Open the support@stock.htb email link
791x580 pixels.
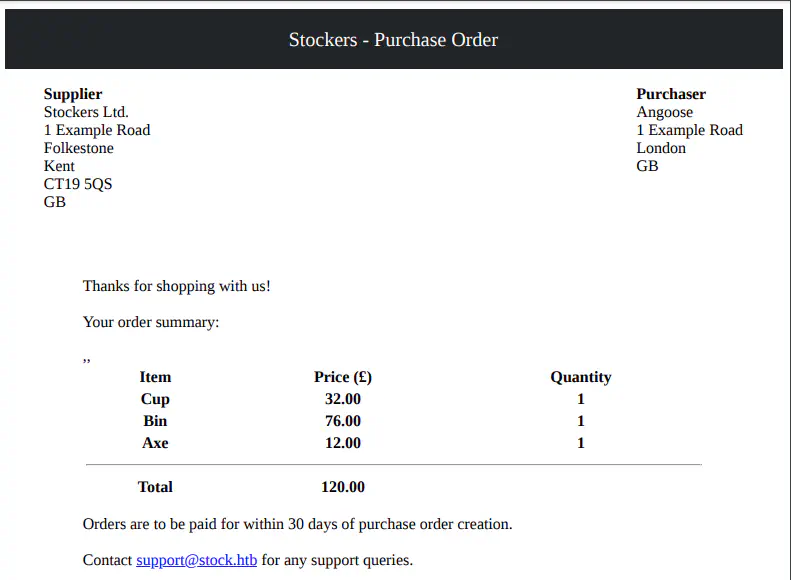coord(197,560)
